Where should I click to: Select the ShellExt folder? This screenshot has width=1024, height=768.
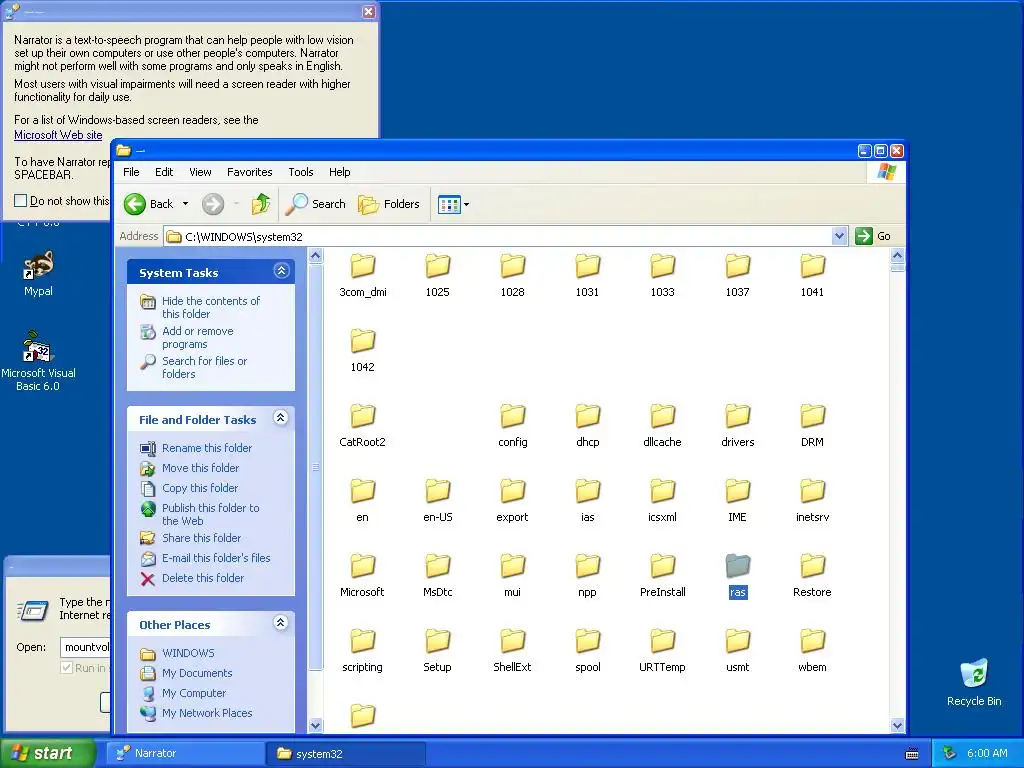pyautogui.click(x=513, y=650)
